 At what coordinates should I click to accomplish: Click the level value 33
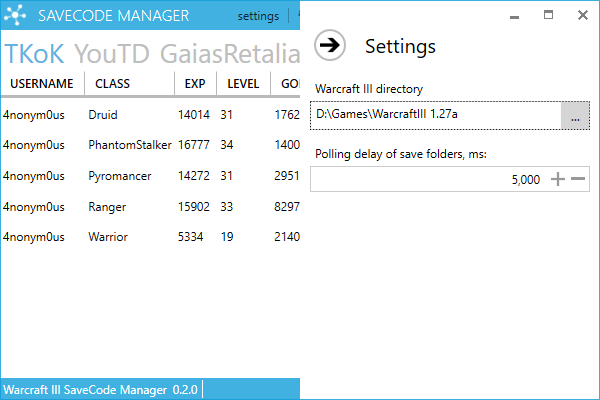pyautogui.click(x=227, y=207)
